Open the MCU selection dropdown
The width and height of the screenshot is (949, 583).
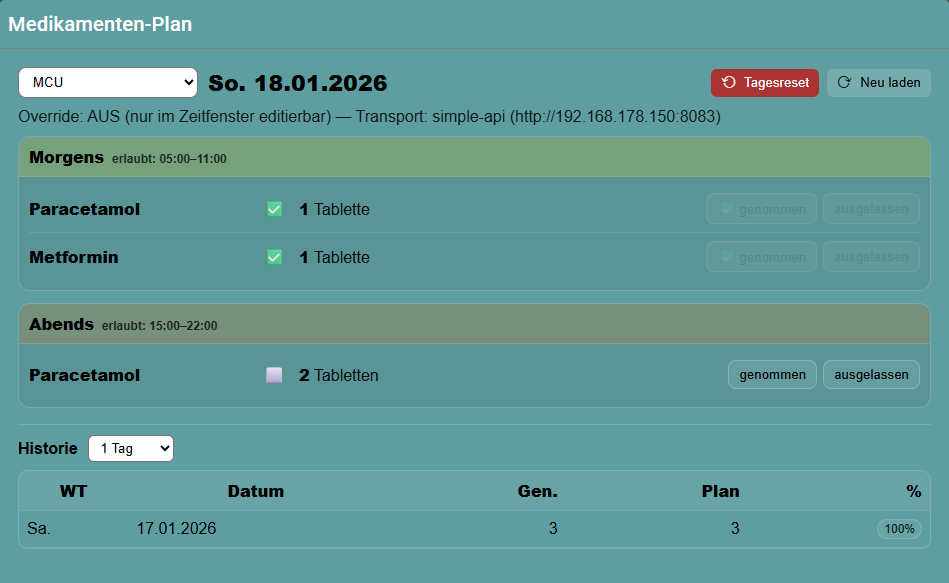coord(108,82)
